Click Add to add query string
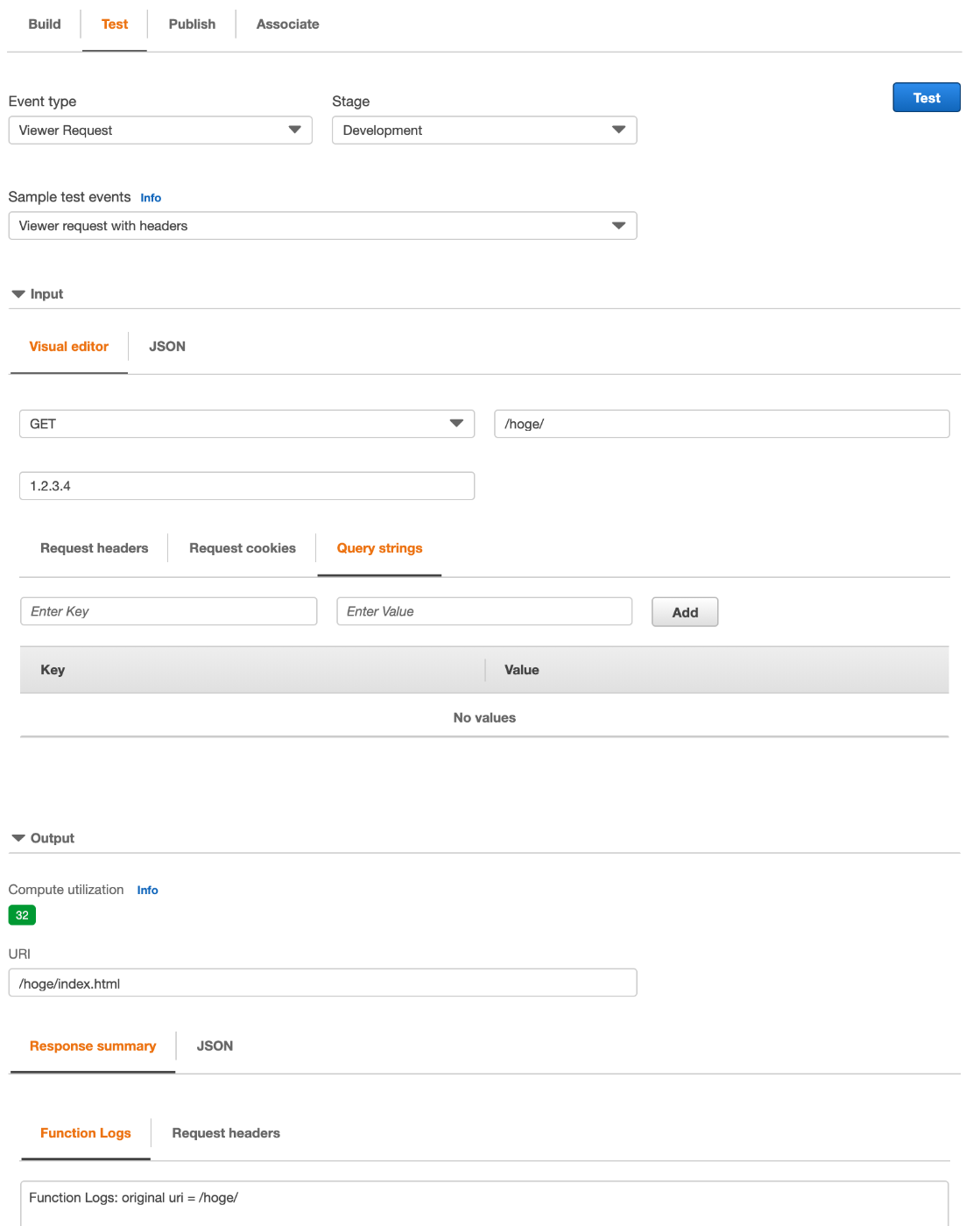 (685, 612)
